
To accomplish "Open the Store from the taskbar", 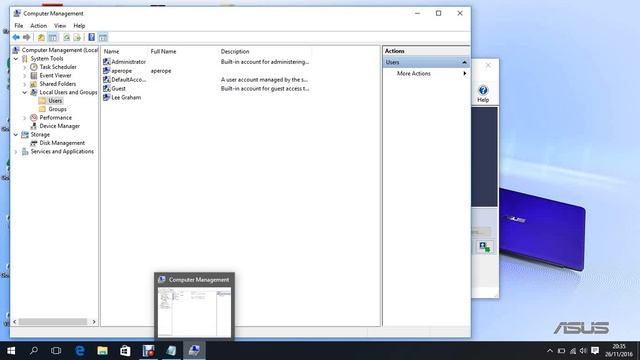I will coord(125,351).
